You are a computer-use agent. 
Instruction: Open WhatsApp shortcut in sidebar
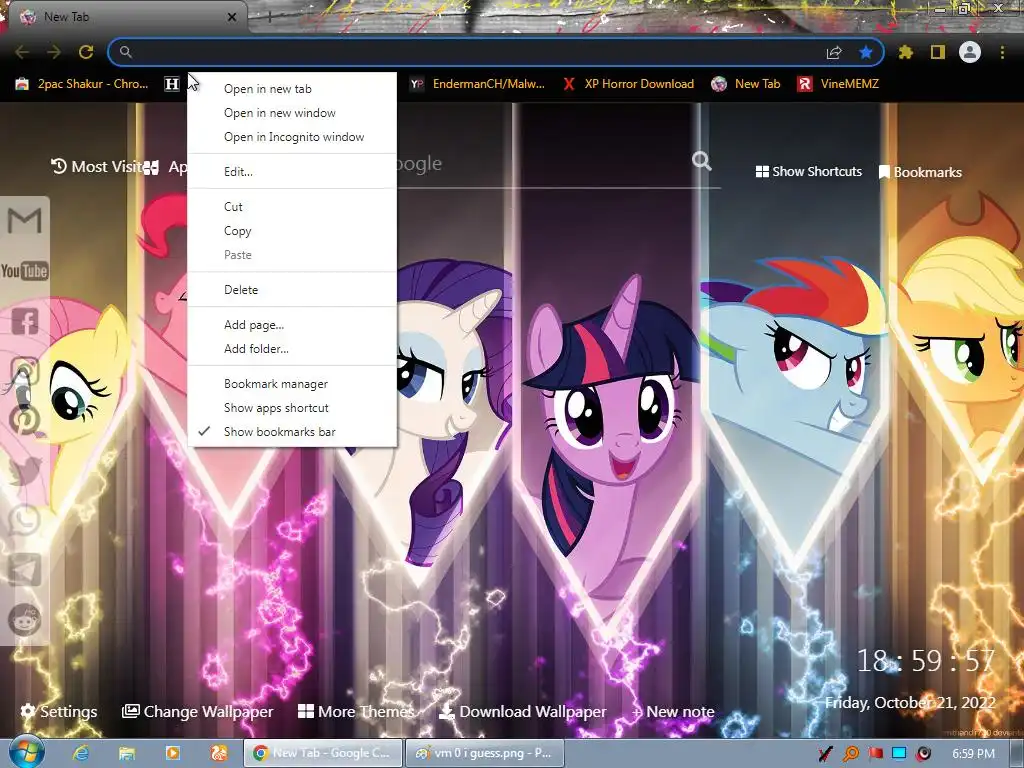click(25, 520)
